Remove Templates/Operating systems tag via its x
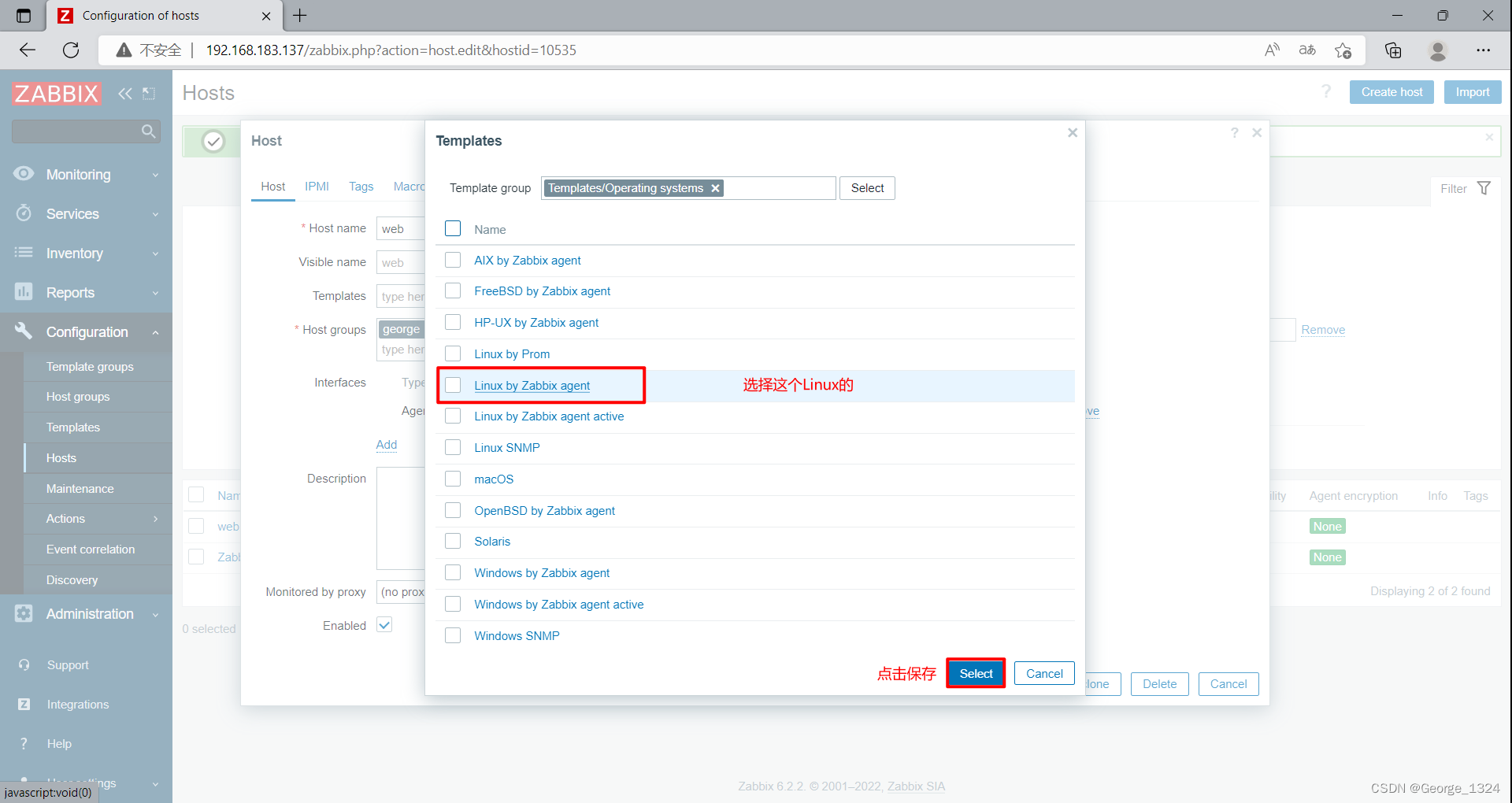The height and width of the screenshot is (803, 1512). 715,188
